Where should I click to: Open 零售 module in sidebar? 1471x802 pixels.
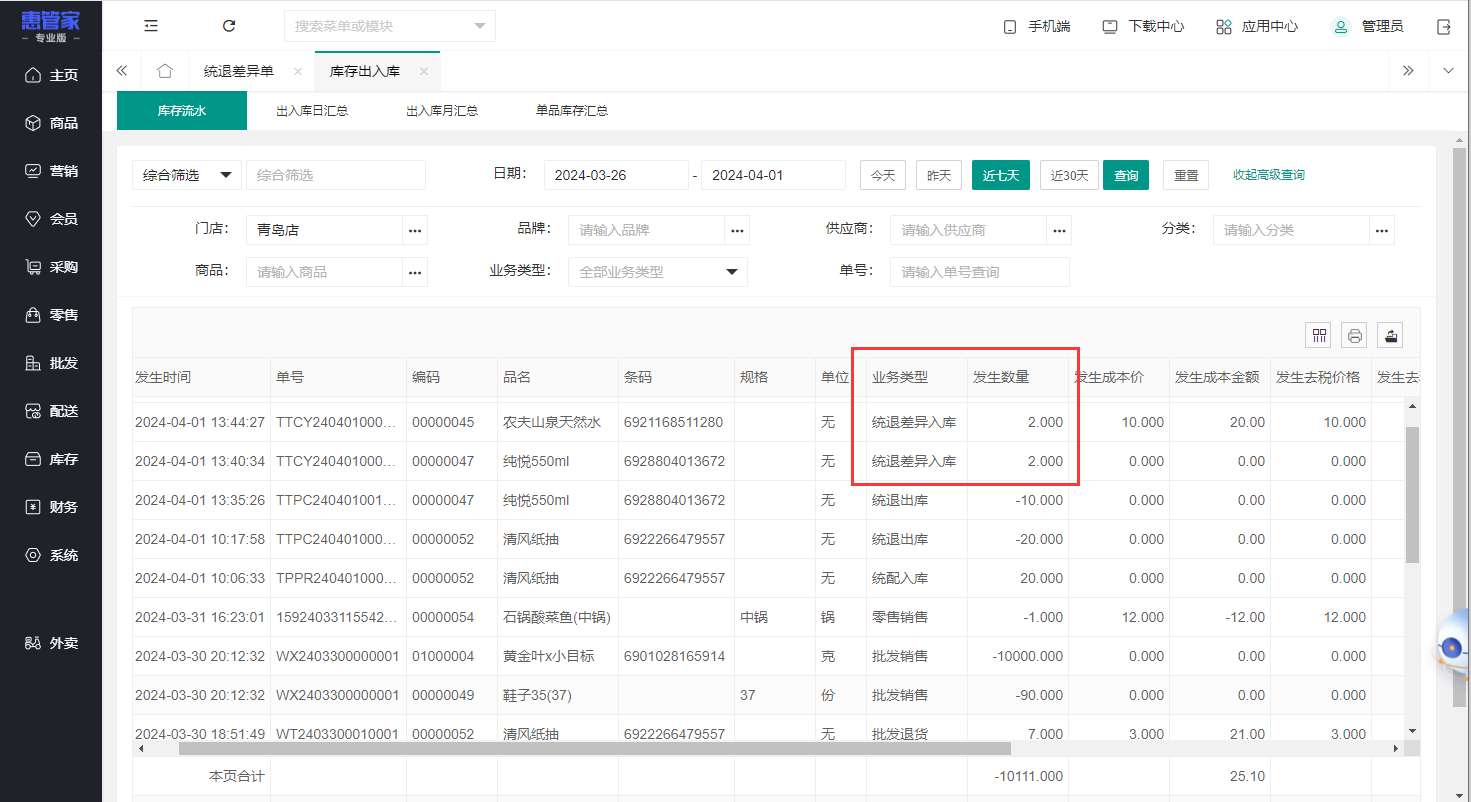51,315
